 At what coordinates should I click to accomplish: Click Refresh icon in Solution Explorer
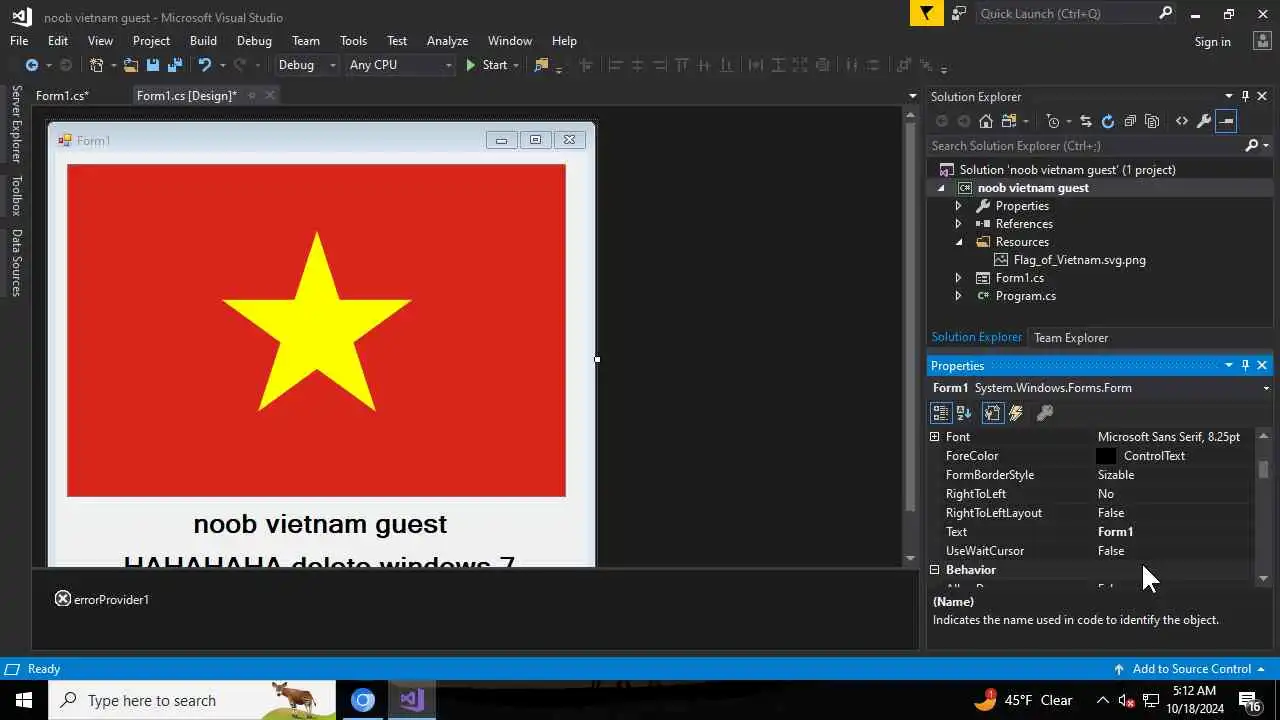(x=1108, y=121)
